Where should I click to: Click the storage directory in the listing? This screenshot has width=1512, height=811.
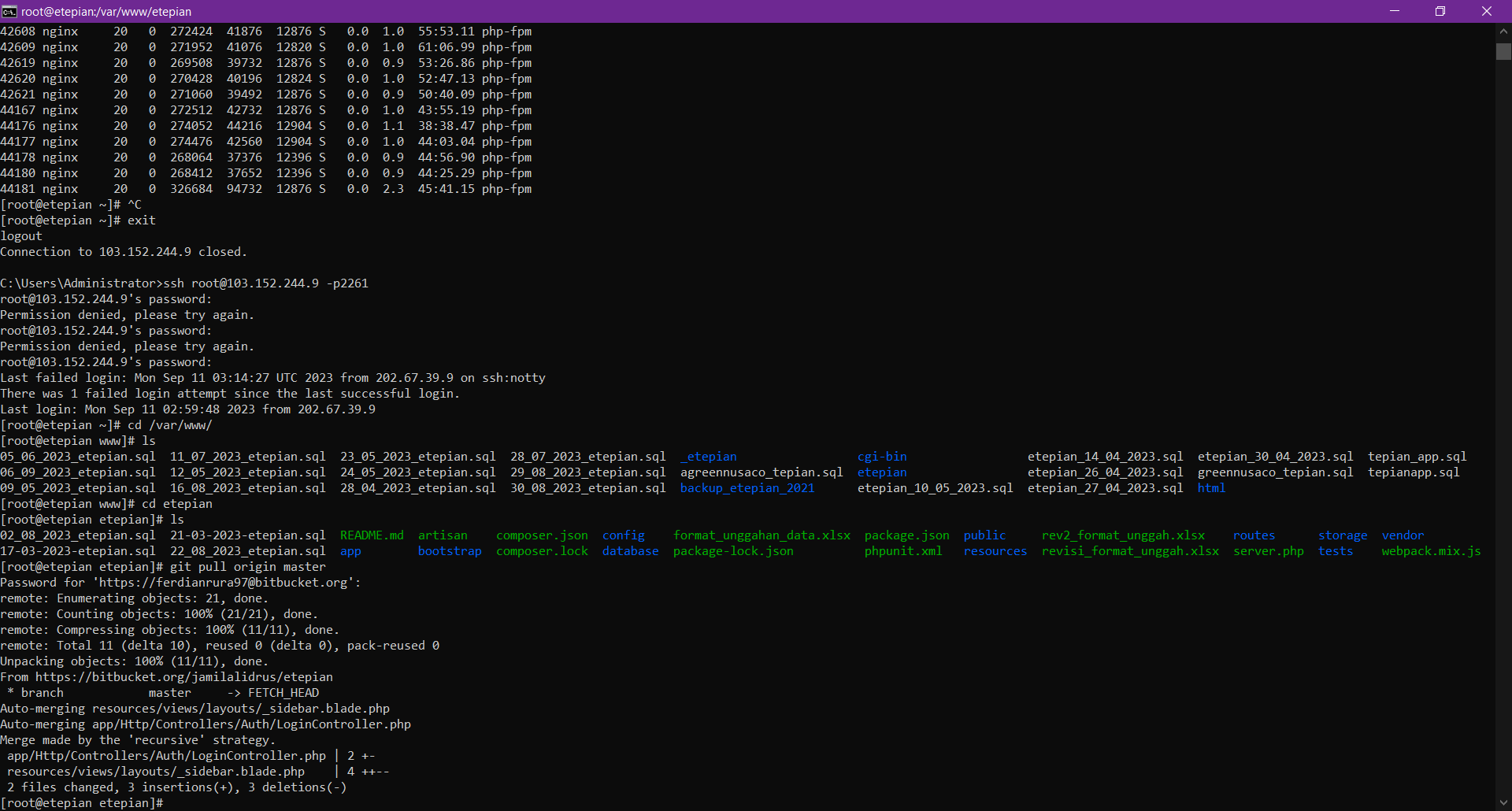(1343, 535)
